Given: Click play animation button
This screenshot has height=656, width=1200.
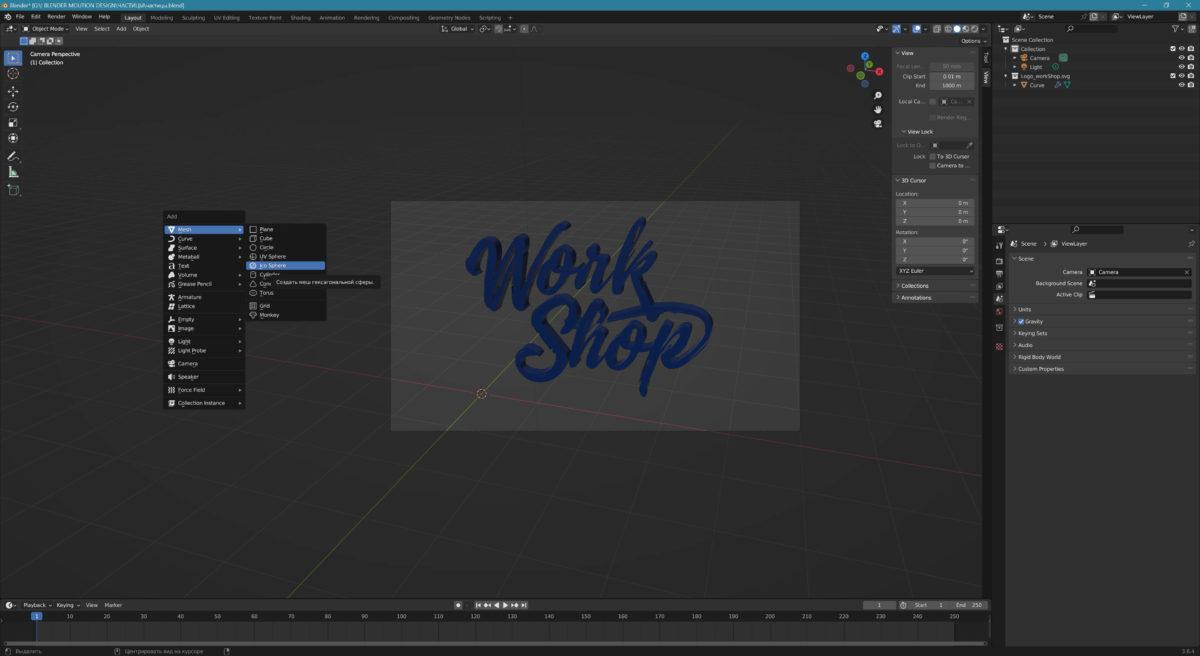Looking at the screenshot, I should (504, 605).
